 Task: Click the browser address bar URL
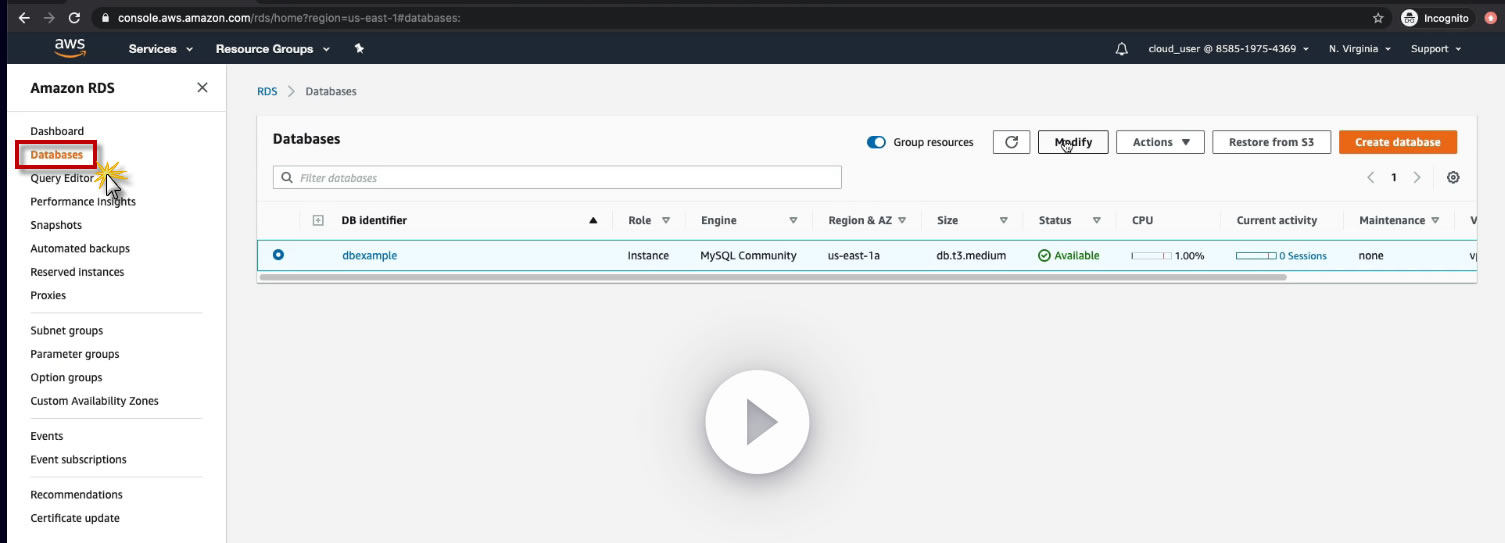click(x=289, y=18)
